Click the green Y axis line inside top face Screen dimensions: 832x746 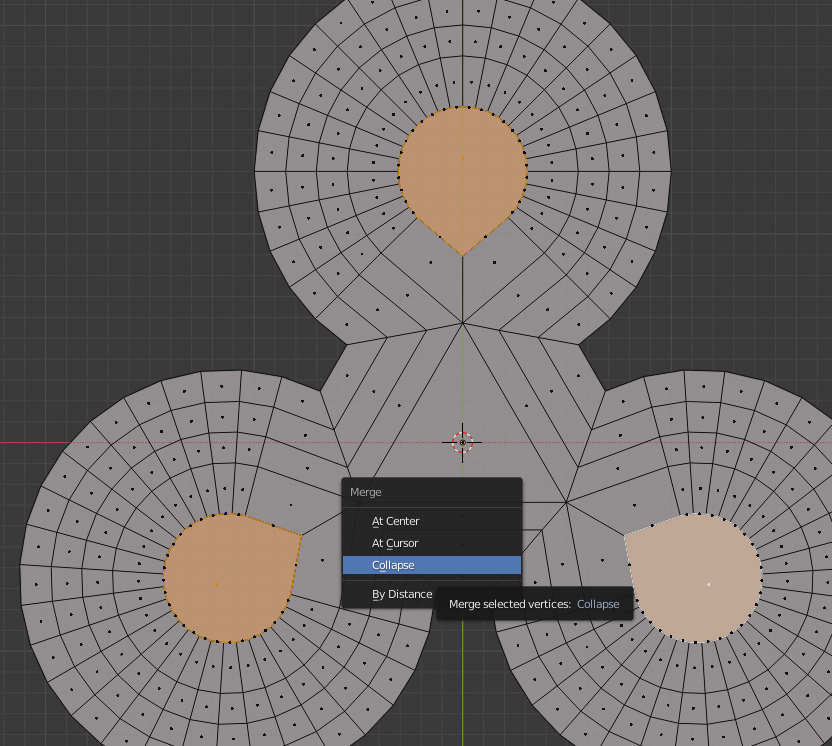click(462, 200)
